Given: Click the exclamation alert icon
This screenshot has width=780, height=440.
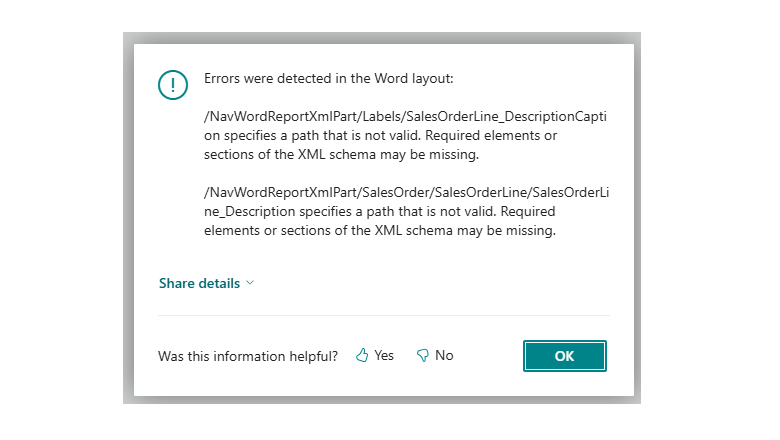Looking at the screenshot, I should tap(173, 83).
